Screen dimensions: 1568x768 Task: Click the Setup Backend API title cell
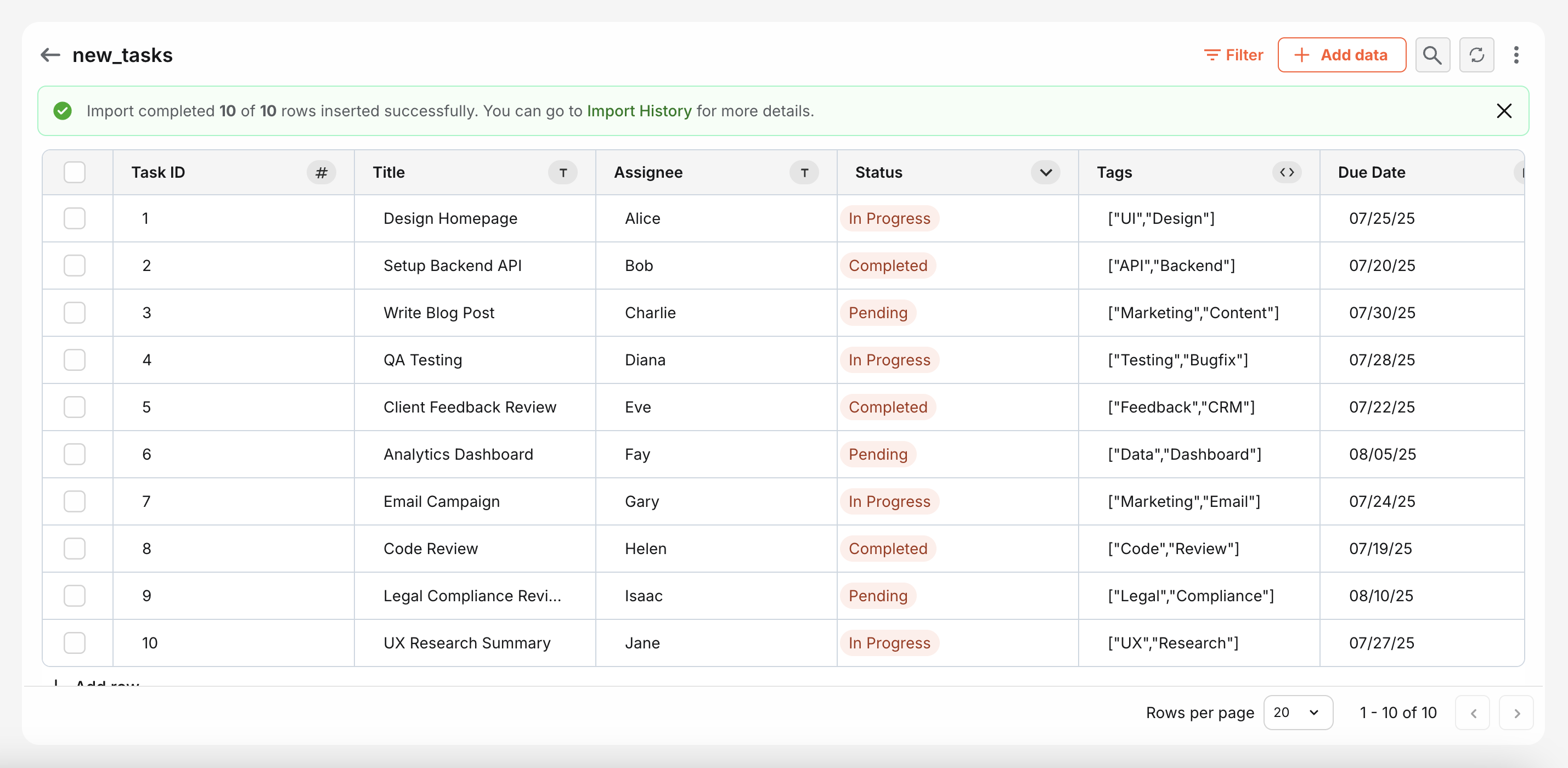(x=475, y=266)
